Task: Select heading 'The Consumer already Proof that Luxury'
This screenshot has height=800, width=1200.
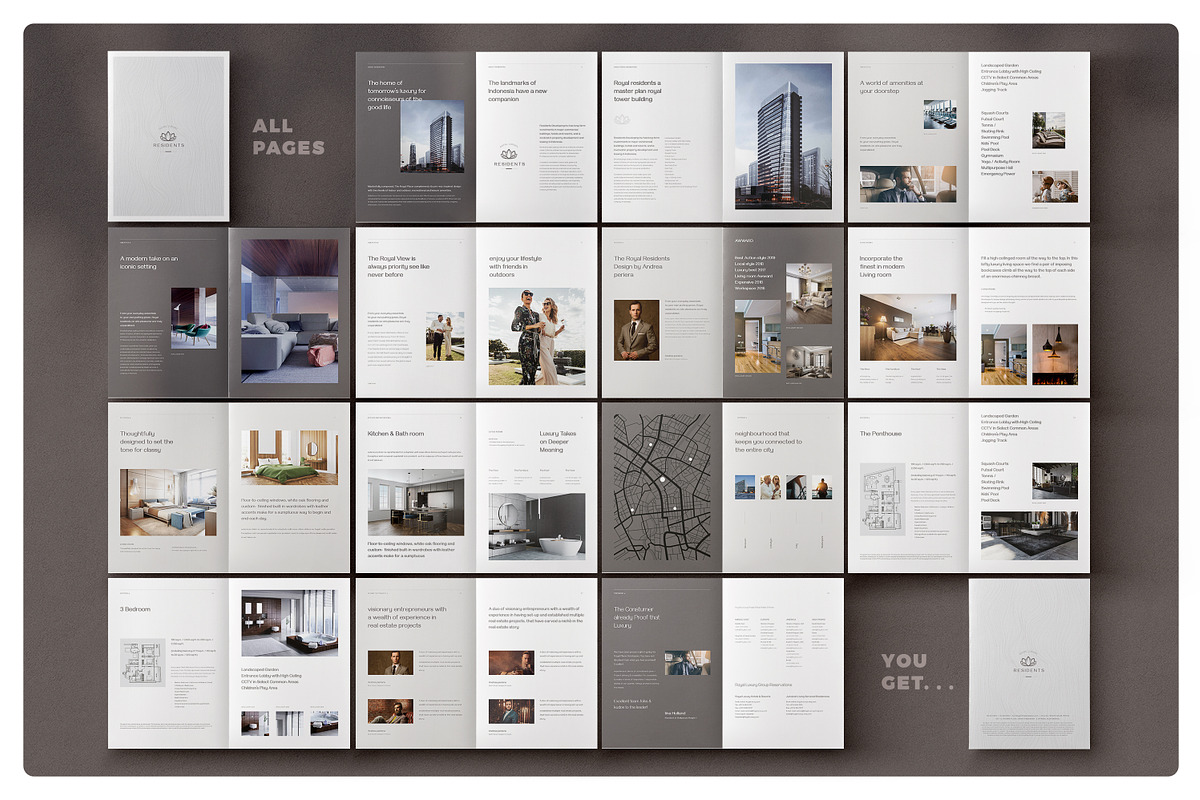Action: tap(638, 617)
